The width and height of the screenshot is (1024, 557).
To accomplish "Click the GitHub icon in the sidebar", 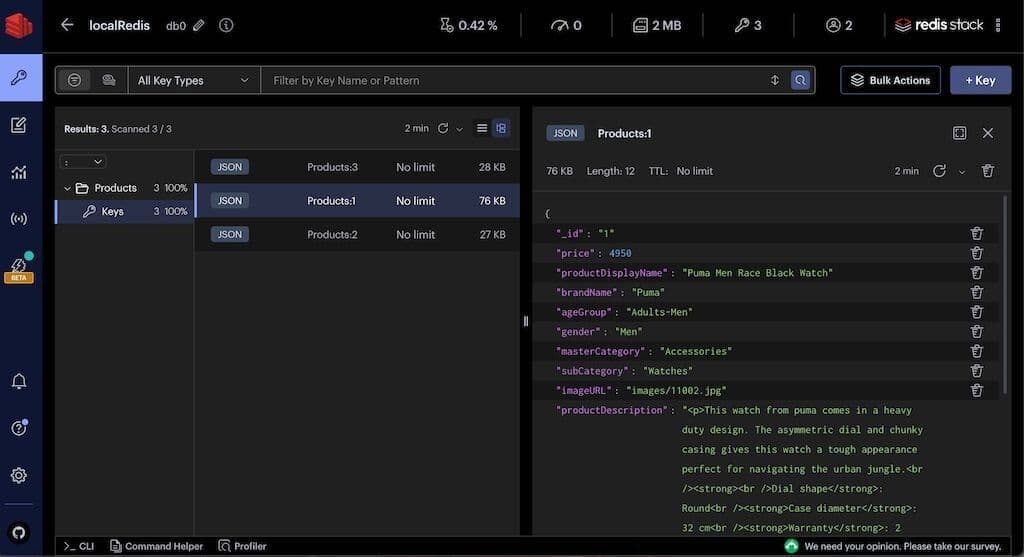I will point(19,532).
